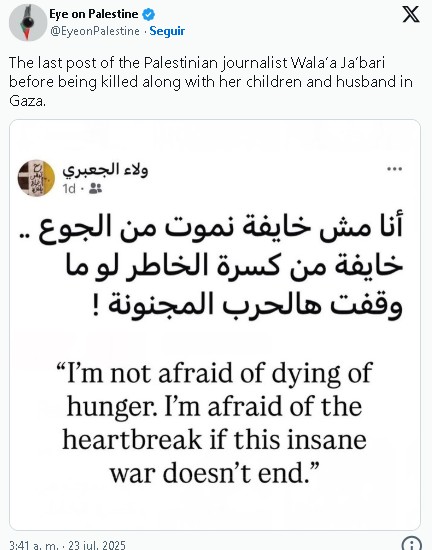Open the X logo icon
Screen dimensions: 432x550
411,14
